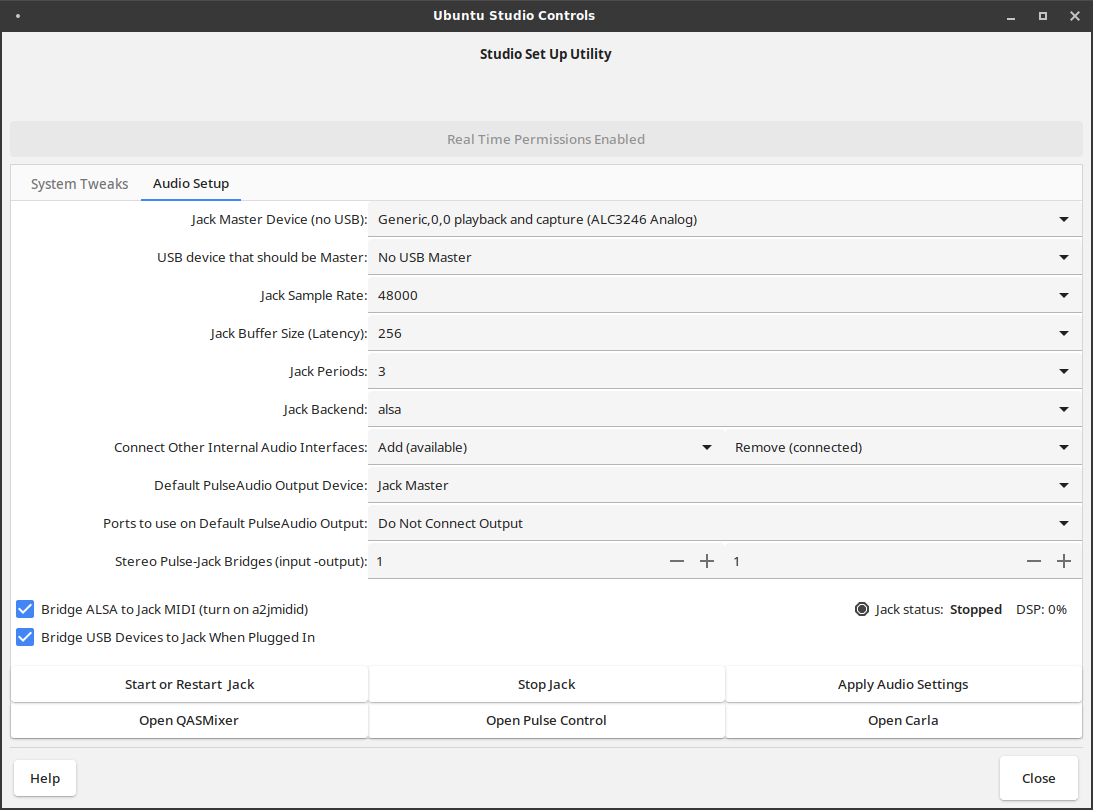This screenshot has height=810, width=1093.
Task: Switch to the System Tweaks tab
Action: (80, 184)
